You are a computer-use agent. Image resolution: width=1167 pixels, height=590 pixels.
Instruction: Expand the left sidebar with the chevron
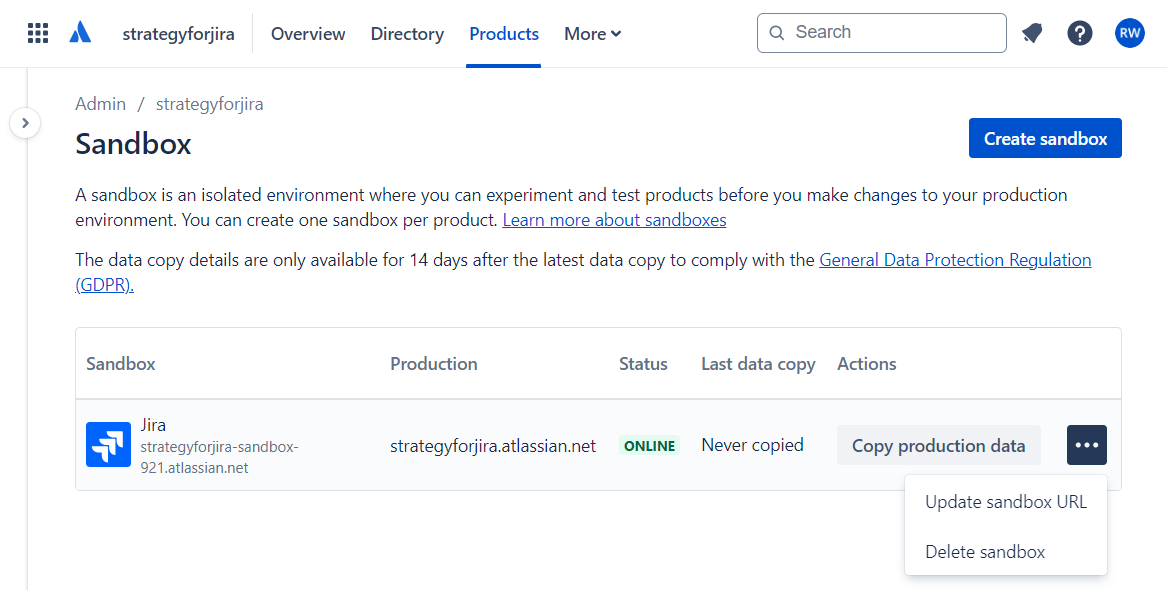pyautogui.click(x=24, y=122)
